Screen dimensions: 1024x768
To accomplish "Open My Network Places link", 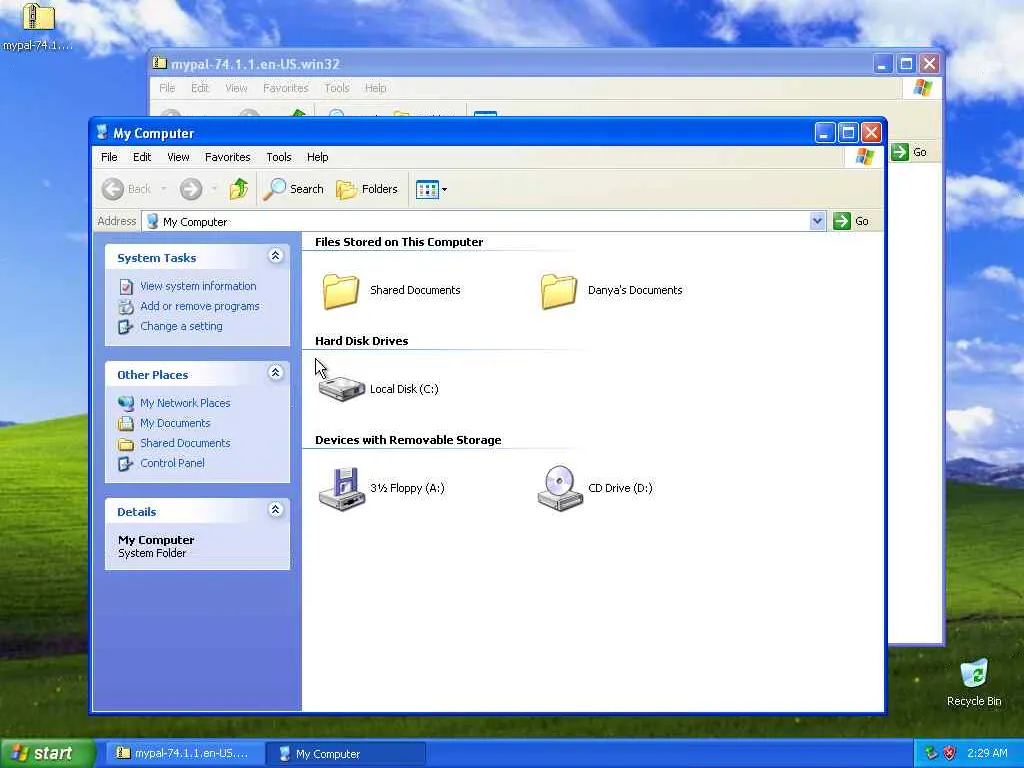I will pos(185,404).
